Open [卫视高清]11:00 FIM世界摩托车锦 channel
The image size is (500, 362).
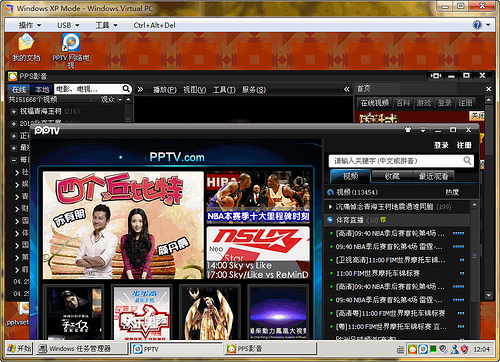390,260
